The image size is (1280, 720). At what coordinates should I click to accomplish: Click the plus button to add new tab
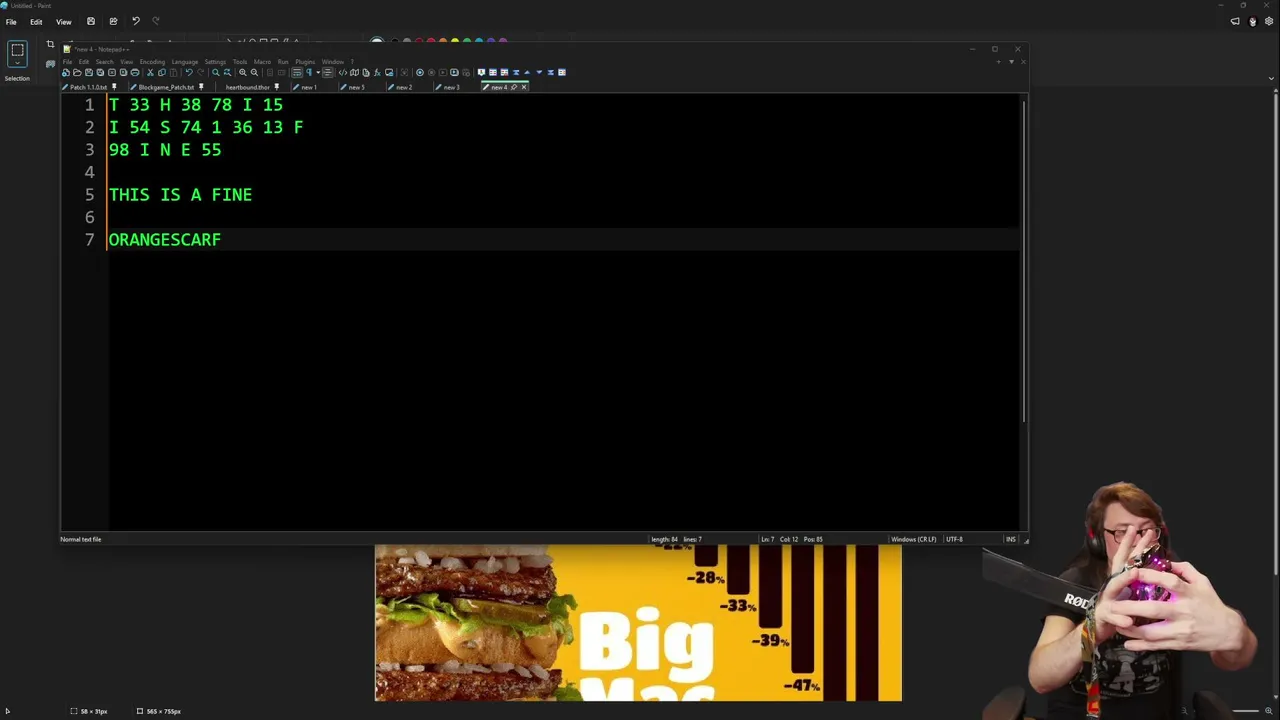[998, 62]
